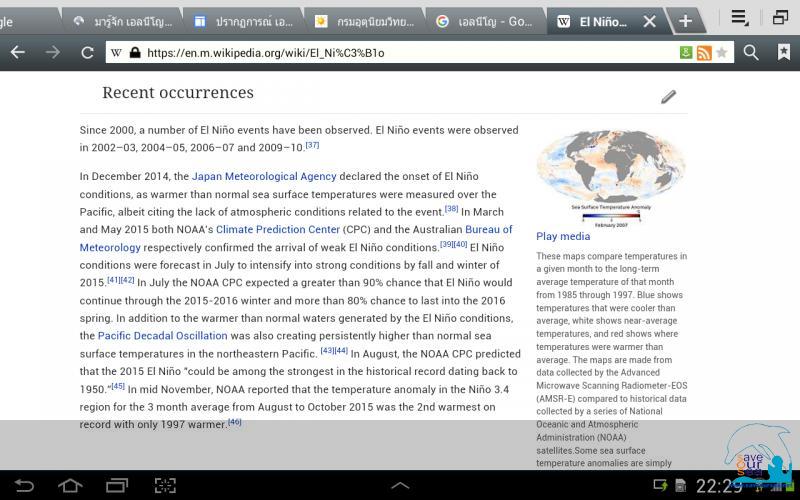
Task: Take screenshot via capture icon in navigation bar
Action: pyautogui.click(x=165, y=486)
